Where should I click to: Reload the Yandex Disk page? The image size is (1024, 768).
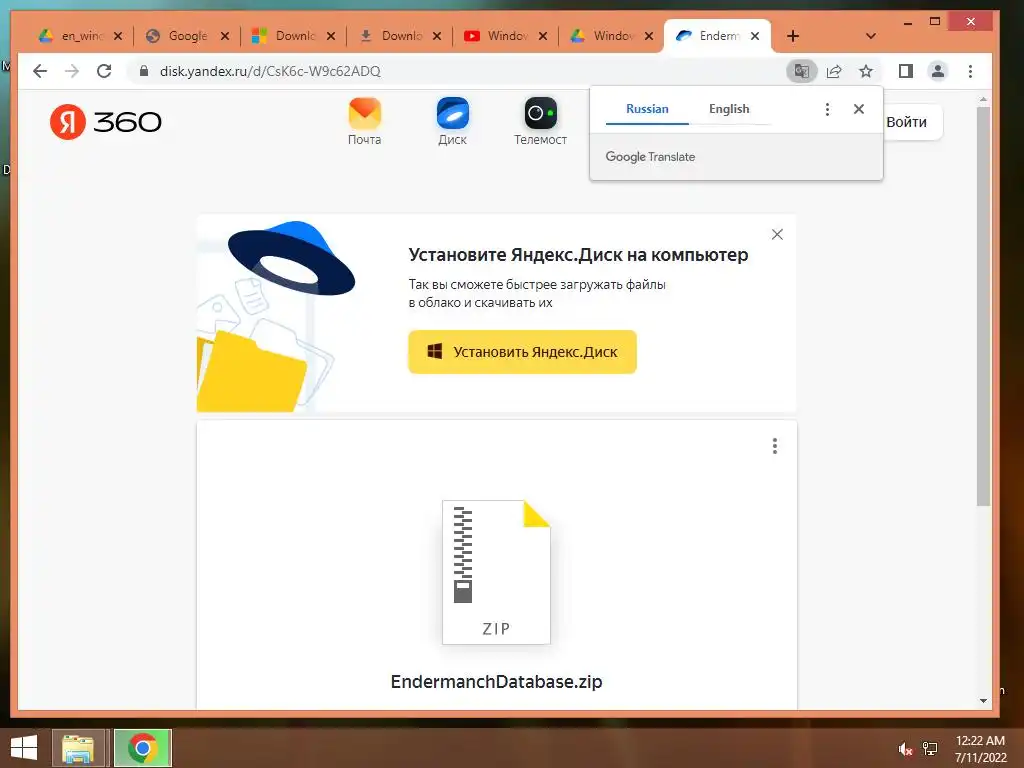104,71
